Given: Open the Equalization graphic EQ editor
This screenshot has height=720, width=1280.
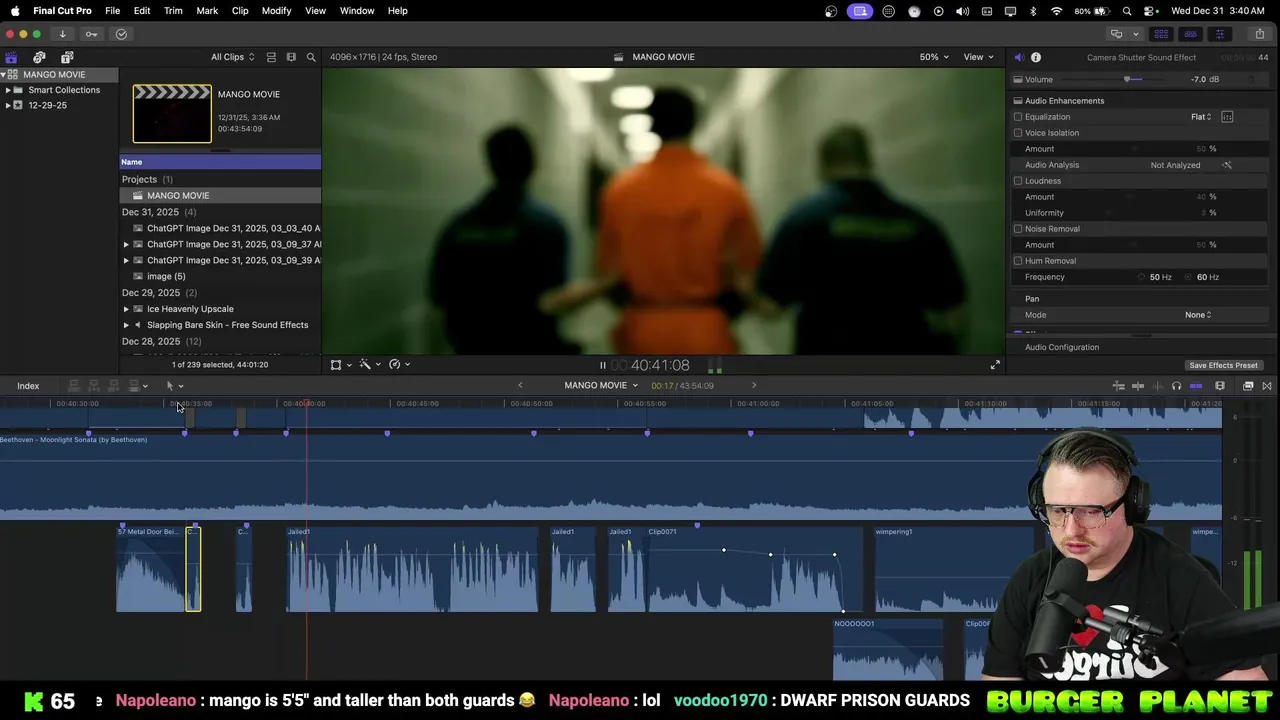Looking at the screenshot, I should click(1227, 117).
